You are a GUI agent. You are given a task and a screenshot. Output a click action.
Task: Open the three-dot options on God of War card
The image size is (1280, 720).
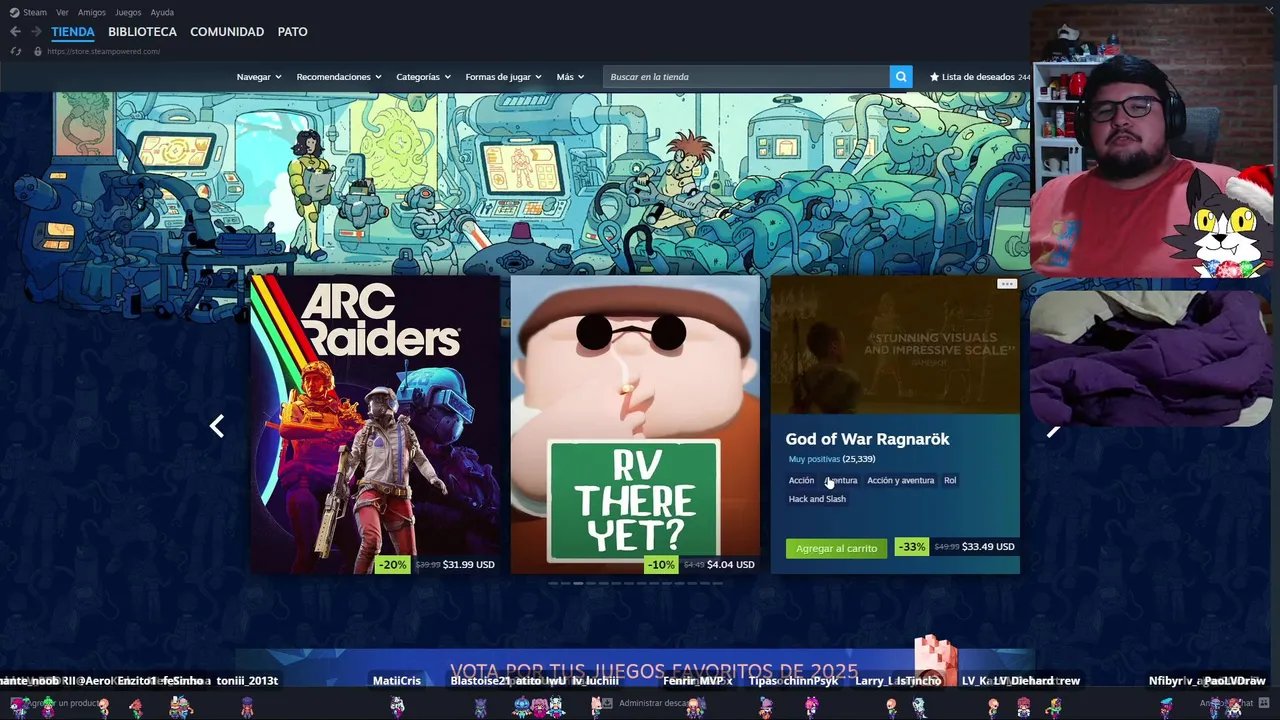[1007, 284]
